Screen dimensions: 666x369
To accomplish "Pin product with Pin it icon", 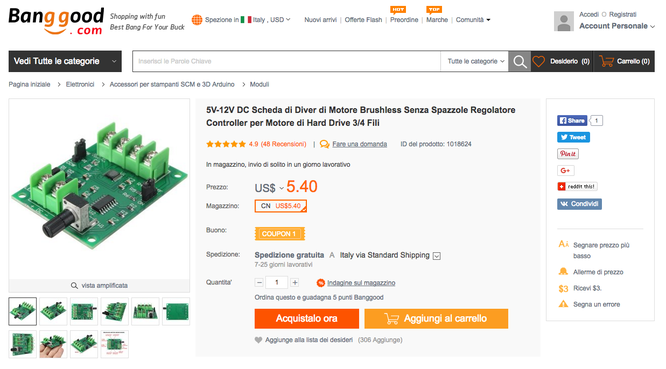I will pos(568,154).
